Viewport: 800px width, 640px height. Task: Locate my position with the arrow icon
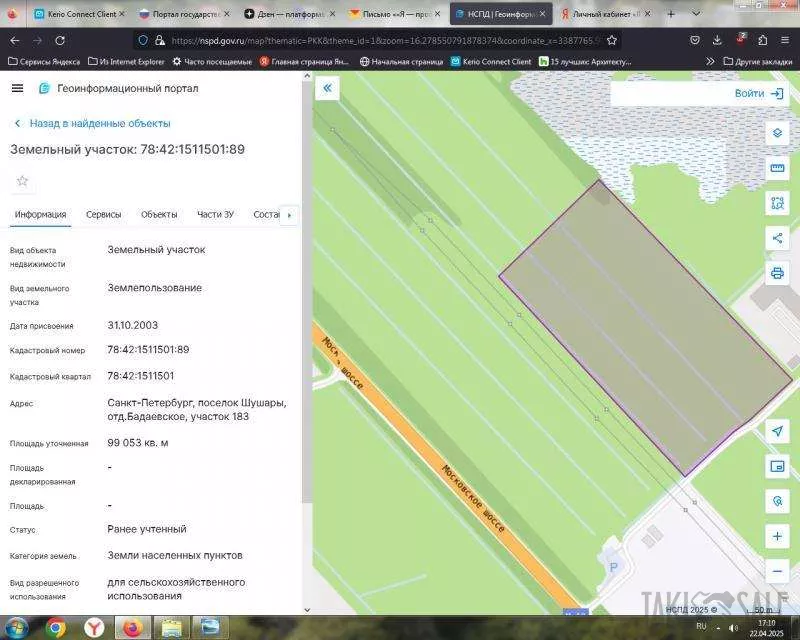(x=777, y=430)
